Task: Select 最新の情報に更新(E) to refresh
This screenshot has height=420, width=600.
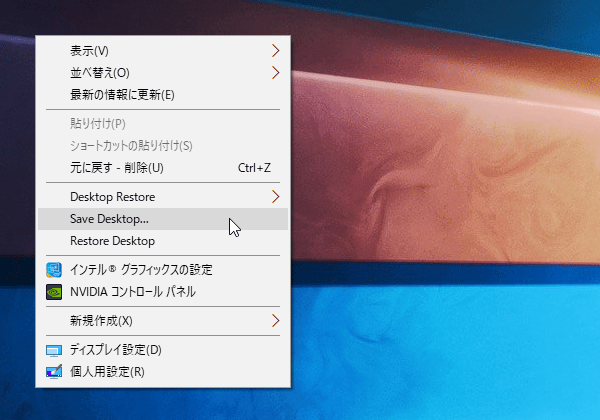Action: (163, 94)
